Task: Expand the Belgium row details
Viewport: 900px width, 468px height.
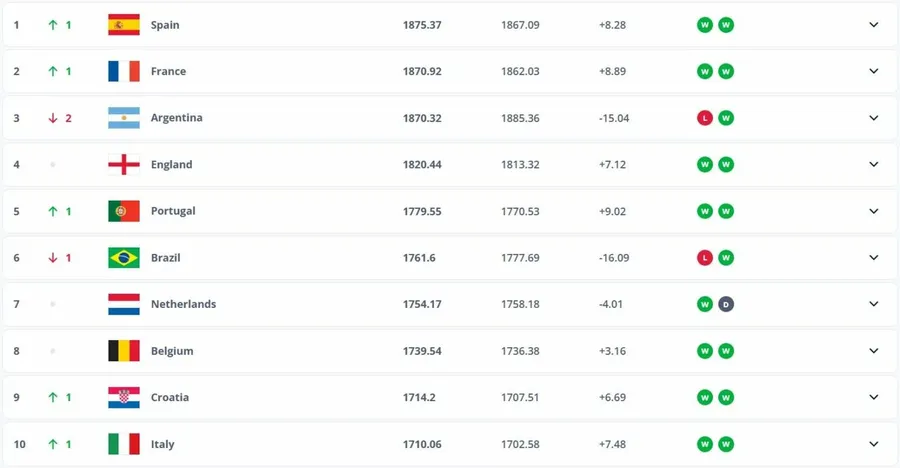Action: (873, 351)
